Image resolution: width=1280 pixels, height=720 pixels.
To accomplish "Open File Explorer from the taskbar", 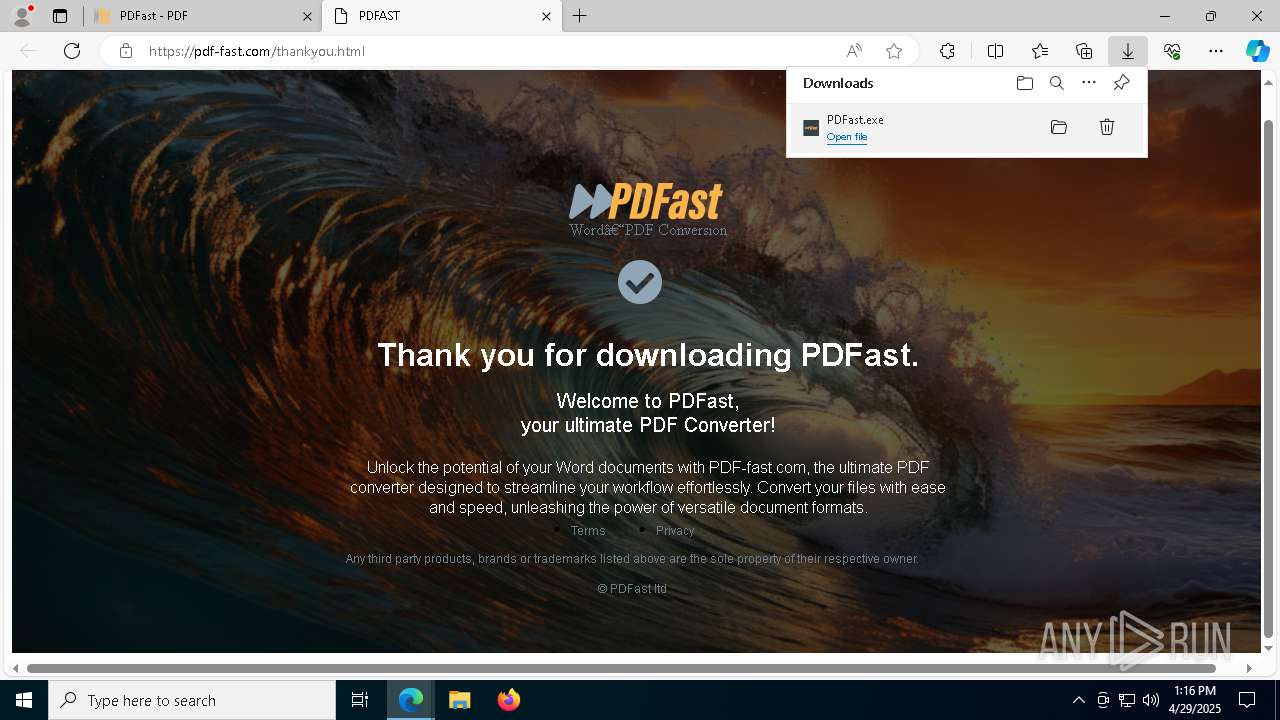I will click(x=459, y=700).
